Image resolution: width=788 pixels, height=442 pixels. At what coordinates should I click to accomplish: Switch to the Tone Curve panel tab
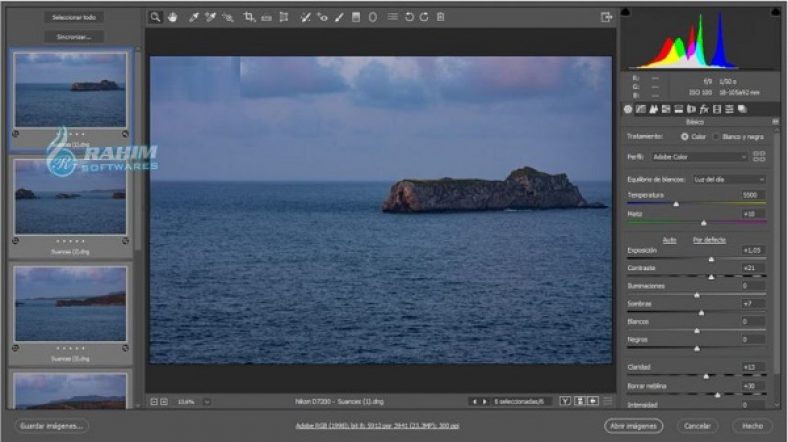(641, 108)
